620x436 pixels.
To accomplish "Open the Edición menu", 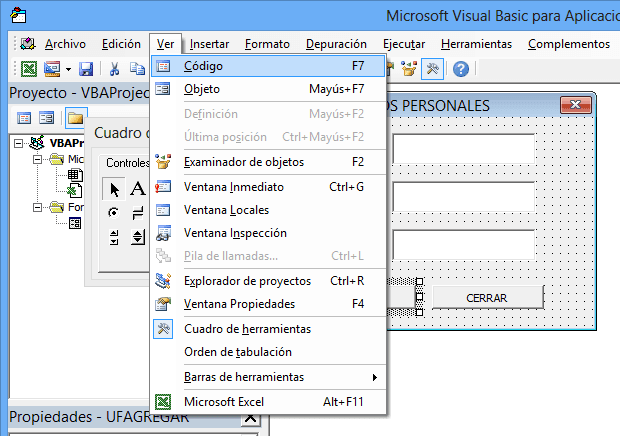I will 121,44.
